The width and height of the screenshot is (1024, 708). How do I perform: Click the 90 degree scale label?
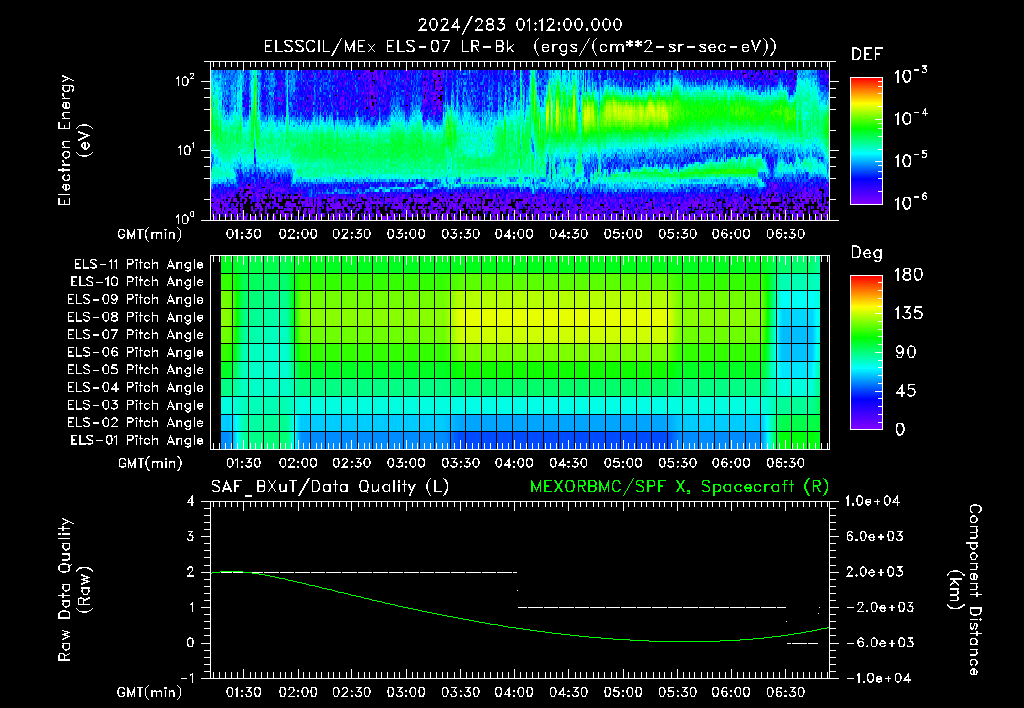pyautogui.click(x=906, y=352)
